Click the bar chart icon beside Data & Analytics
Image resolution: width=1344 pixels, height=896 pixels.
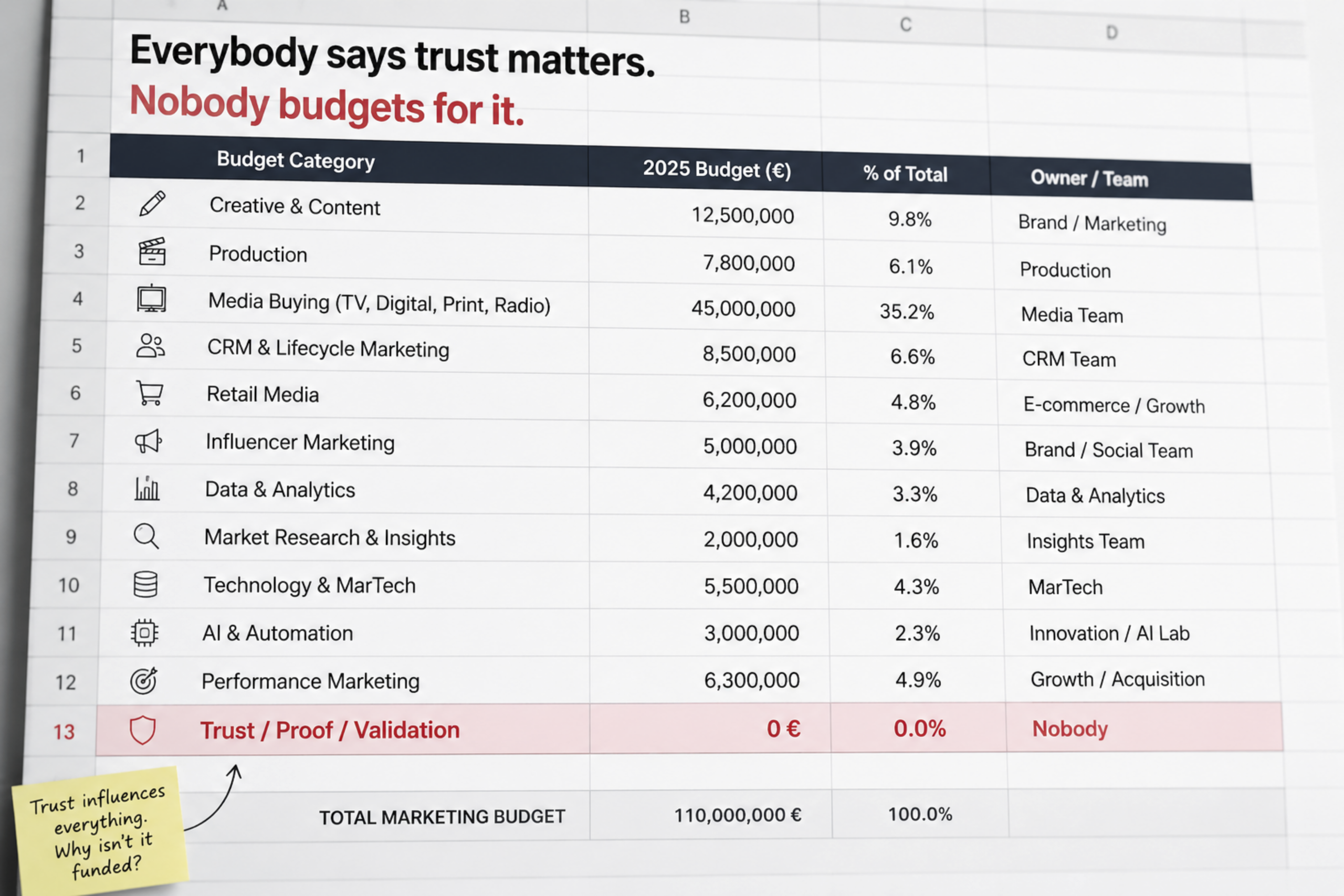pos(147,488)
